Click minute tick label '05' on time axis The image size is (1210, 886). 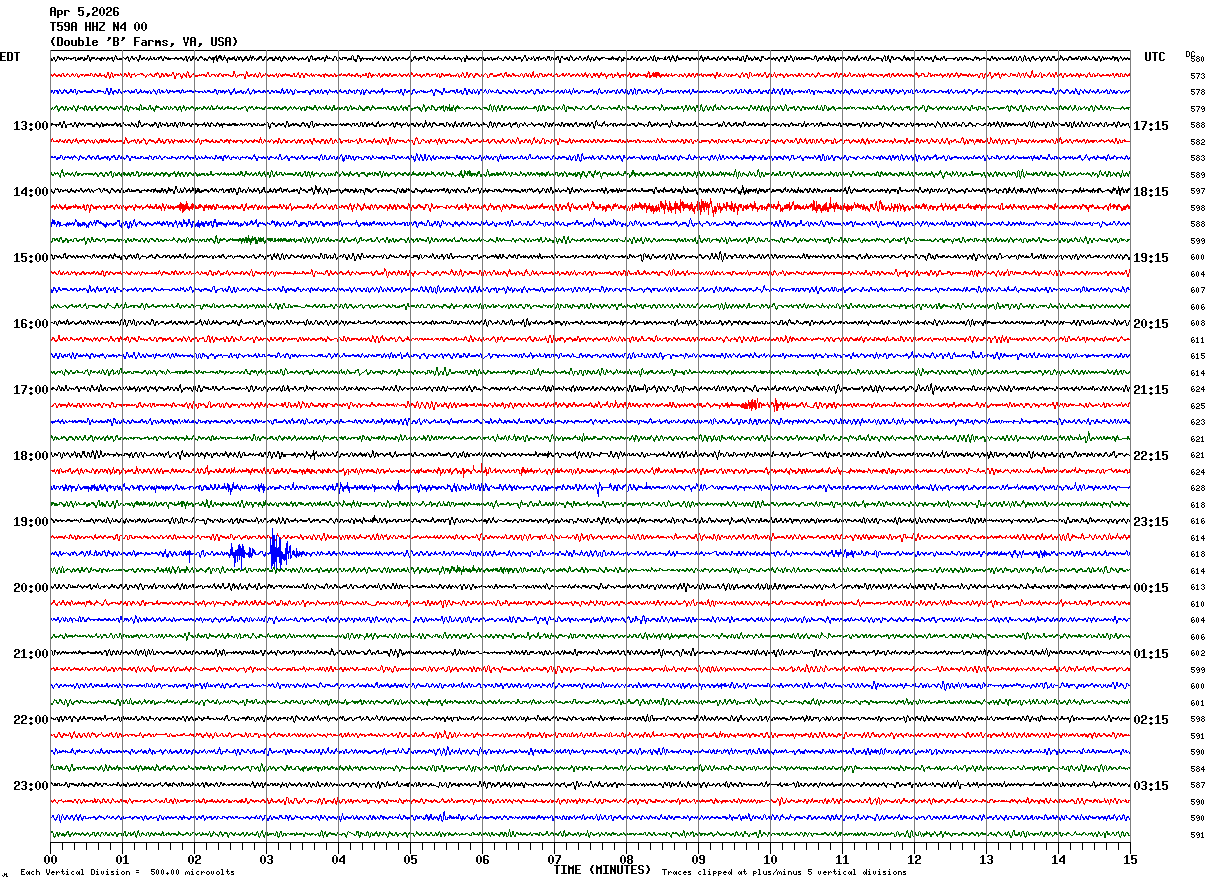click(x=410, y=859)
